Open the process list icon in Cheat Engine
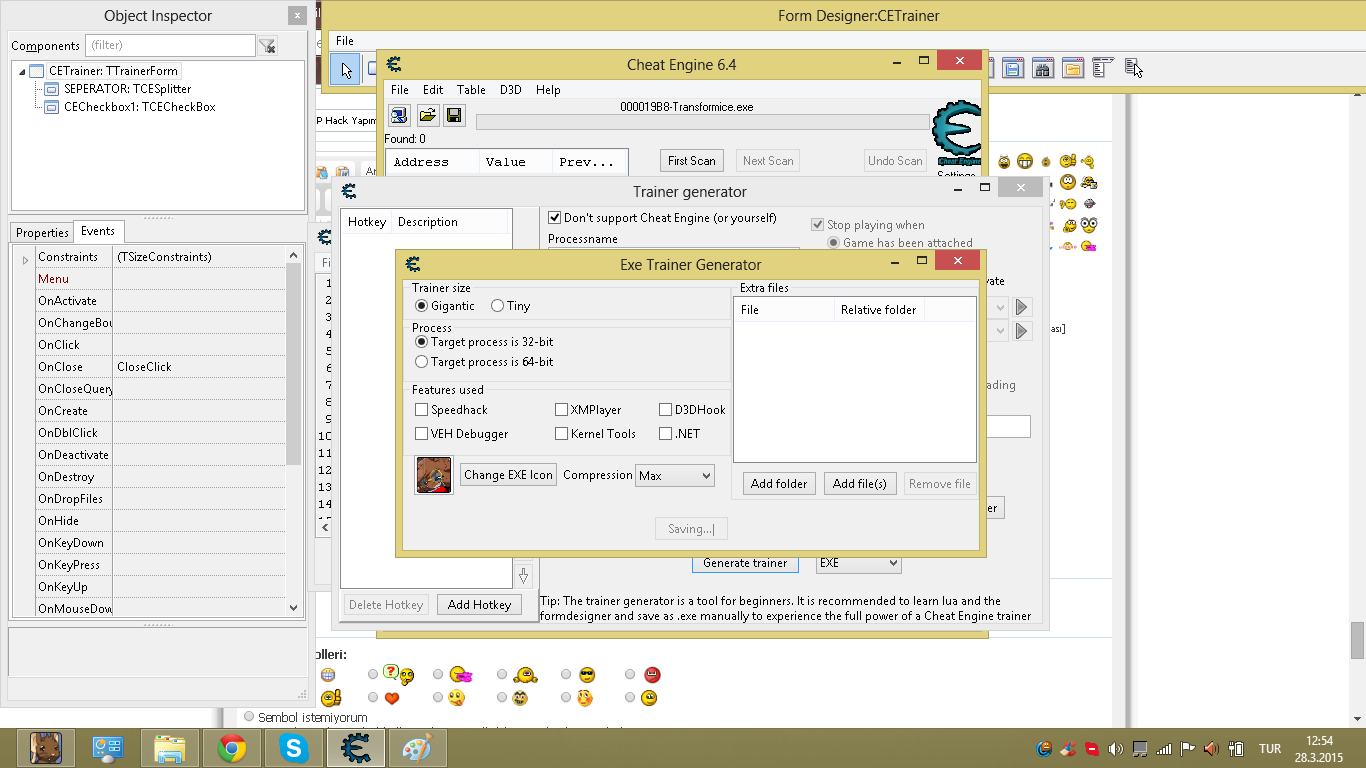 pyautogui.click(x=399, y=115)
